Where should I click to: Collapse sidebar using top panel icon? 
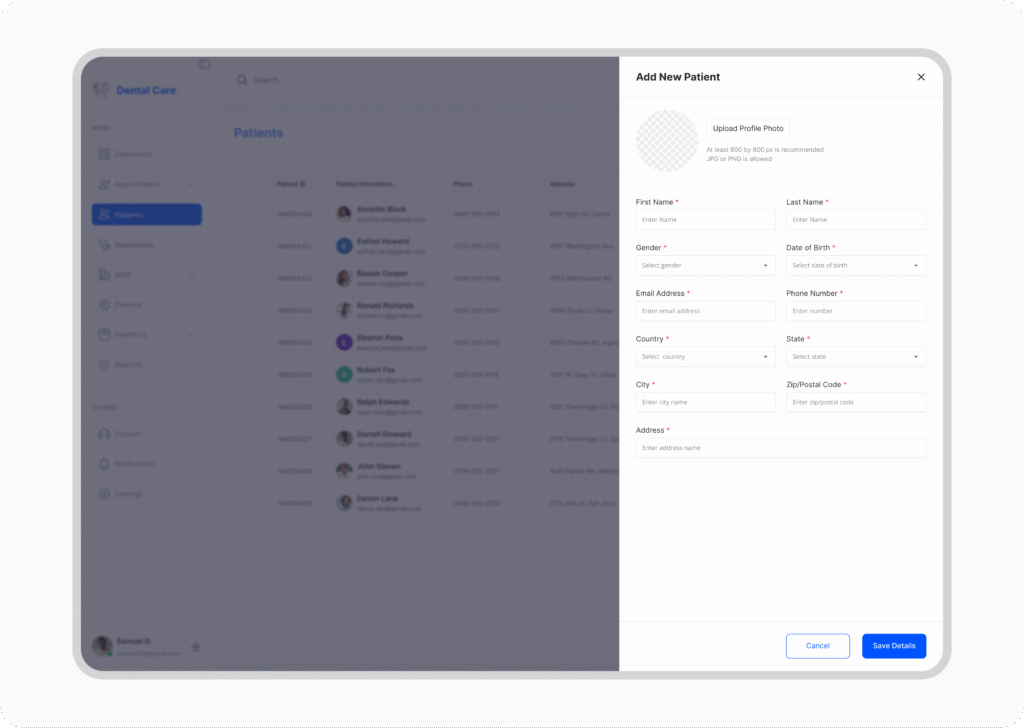(204, 64)
